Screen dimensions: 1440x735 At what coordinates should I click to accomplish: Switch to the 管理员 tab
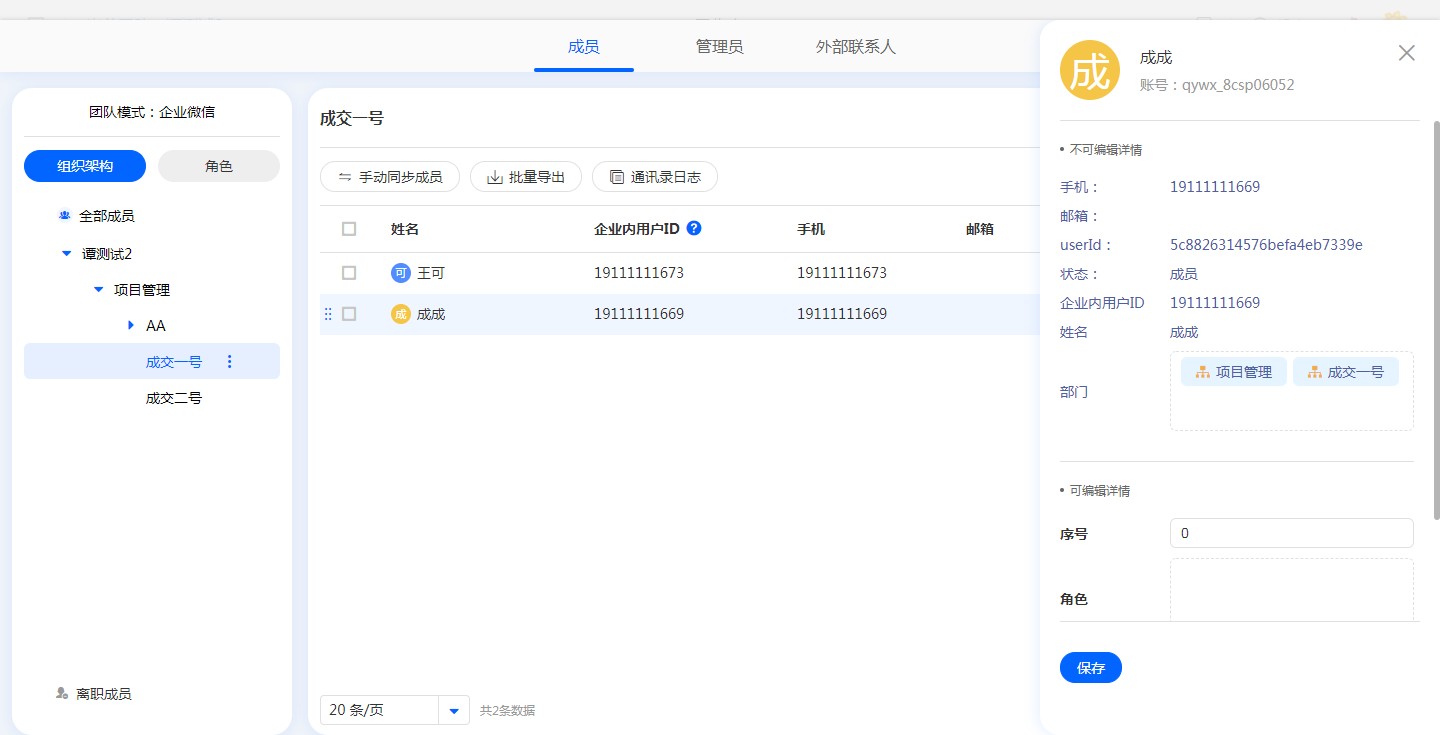(x=719, y=47)
